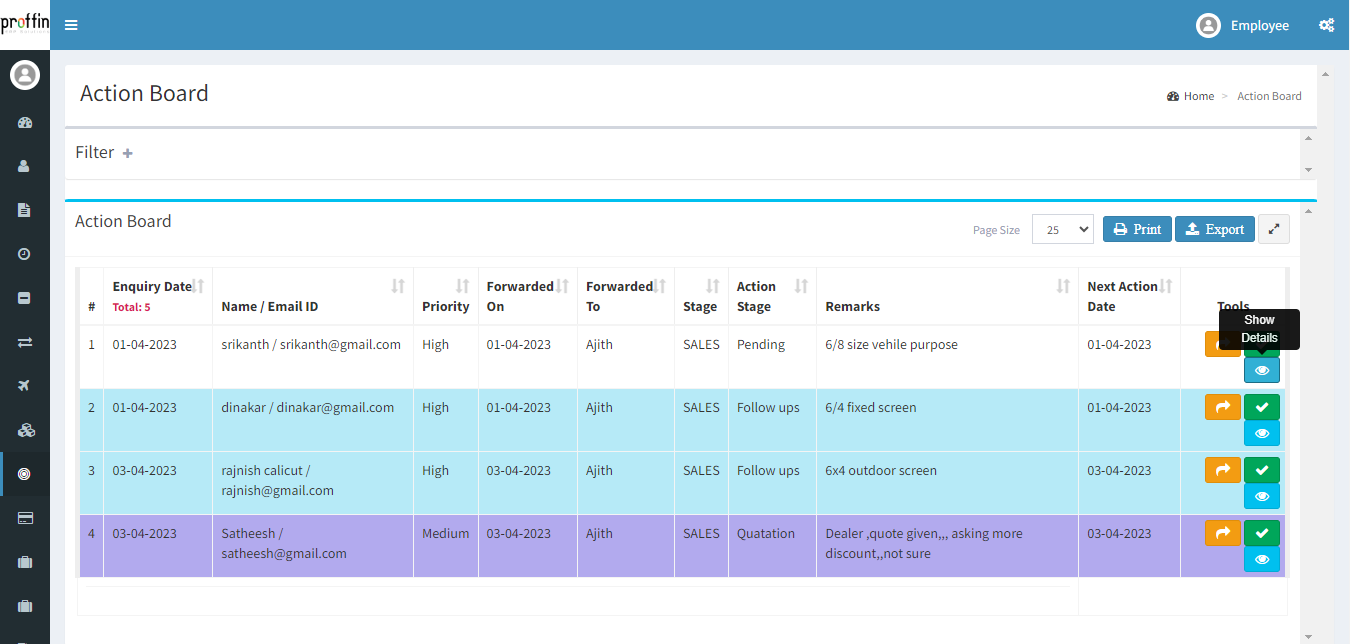
Task: Toggle the sidebar with the hamburger menu
Action: (x=71, y=25)
